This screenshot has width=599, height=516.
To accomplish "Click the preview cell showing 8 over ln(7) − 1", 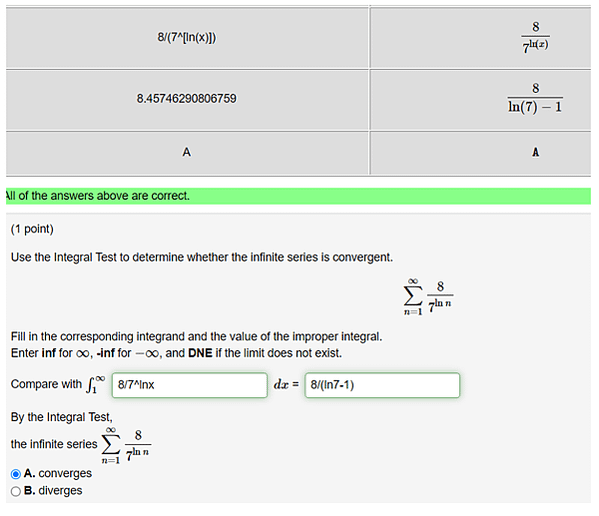I will click(x=535, y=99).
